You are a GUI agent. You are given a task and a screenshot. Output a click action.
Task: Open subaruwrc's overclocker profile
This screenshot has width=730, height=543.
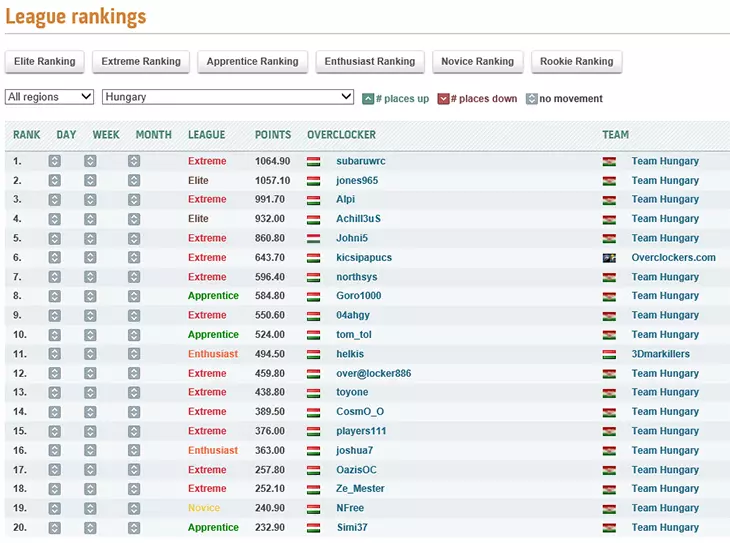pos(361,161)
